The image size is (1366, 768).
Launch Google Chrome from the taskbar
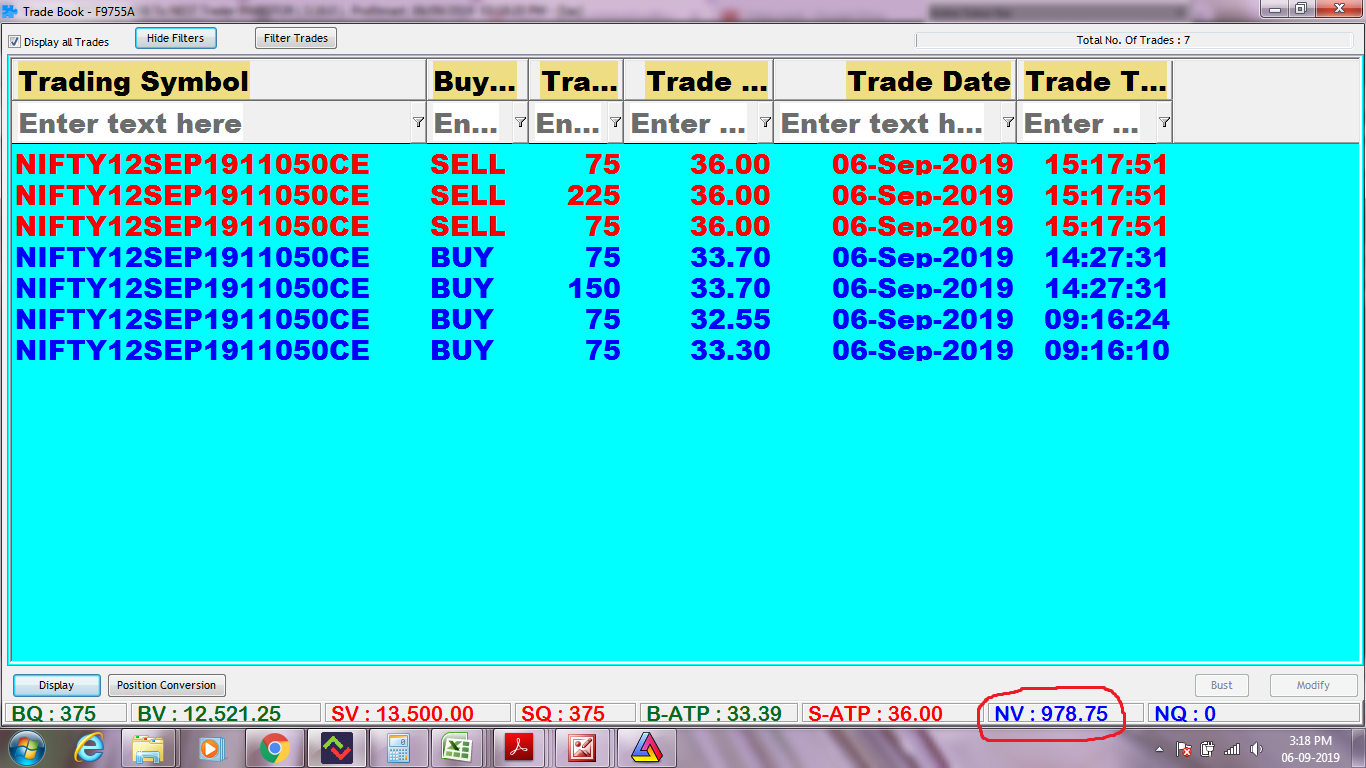[x=274, y=747]
